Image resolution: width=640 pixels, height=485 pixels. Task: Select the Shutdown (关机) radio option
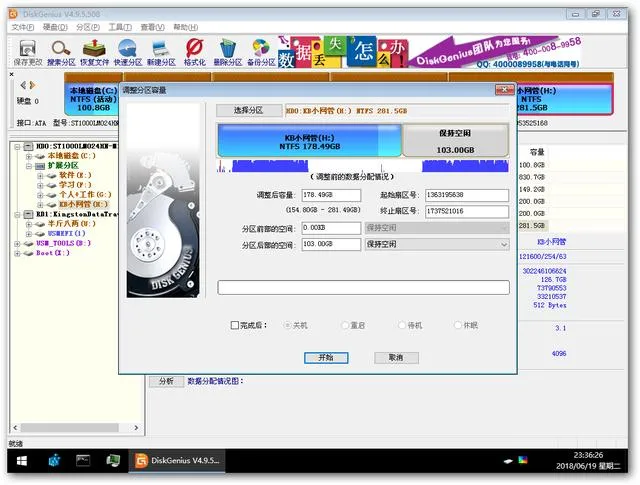pos(287,325)
